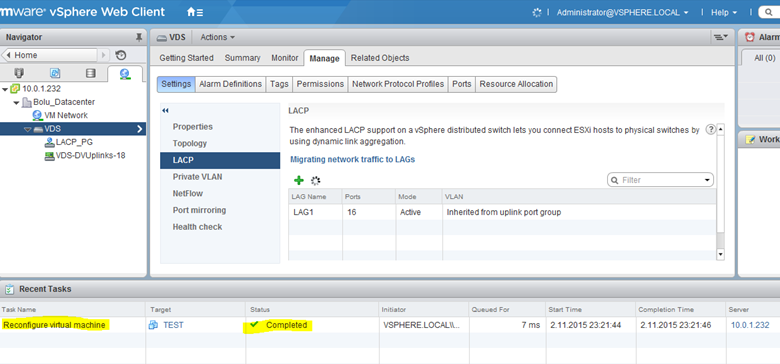The width and height of the screenshot is (780, 364).
Task: Click the loading tasks spinner icon in header
Action: [x=536, y=12]
